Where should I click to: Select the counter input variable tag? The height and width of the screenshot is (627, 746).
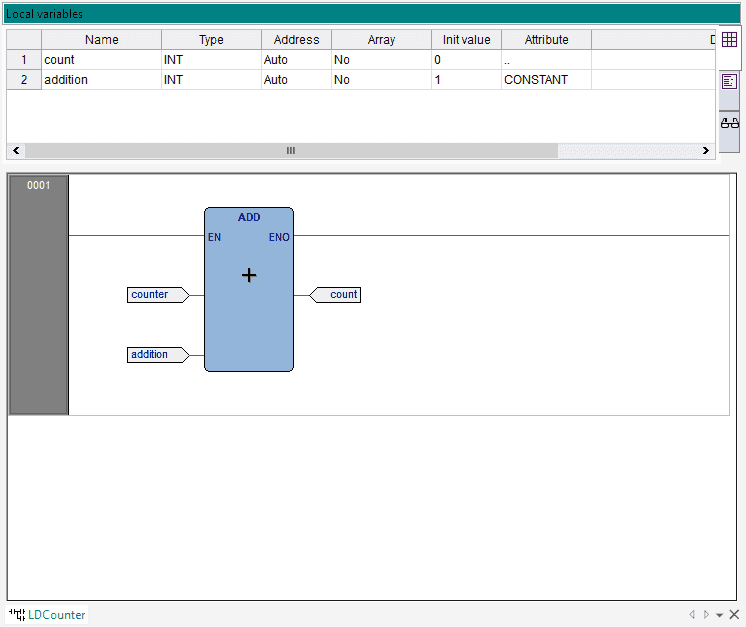coord(155,295)
